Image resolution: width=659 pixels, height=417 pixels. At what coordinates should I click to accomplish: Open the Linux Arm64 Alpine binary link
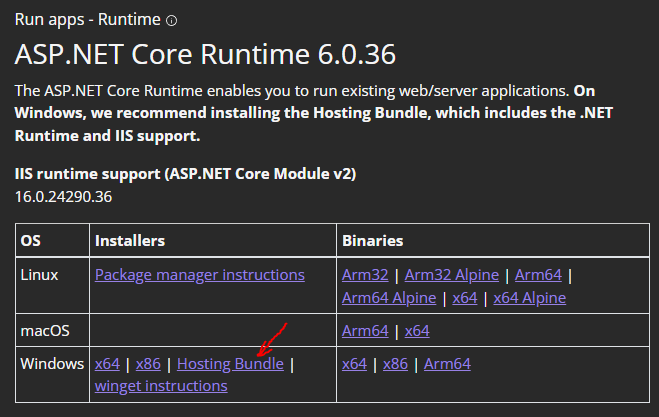[389, 298]
